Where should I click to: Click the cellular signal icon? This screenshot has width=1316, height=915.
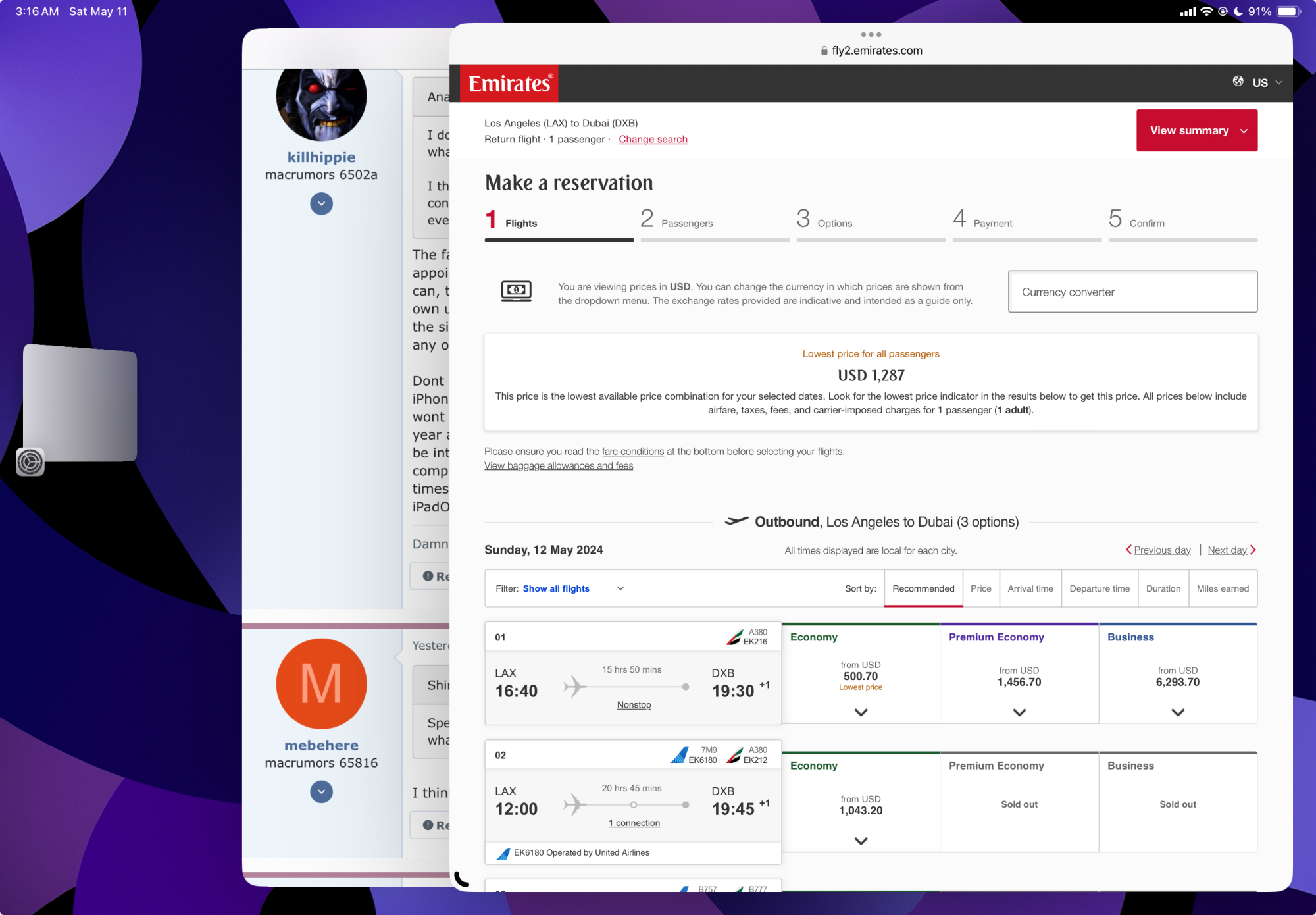1188,11
